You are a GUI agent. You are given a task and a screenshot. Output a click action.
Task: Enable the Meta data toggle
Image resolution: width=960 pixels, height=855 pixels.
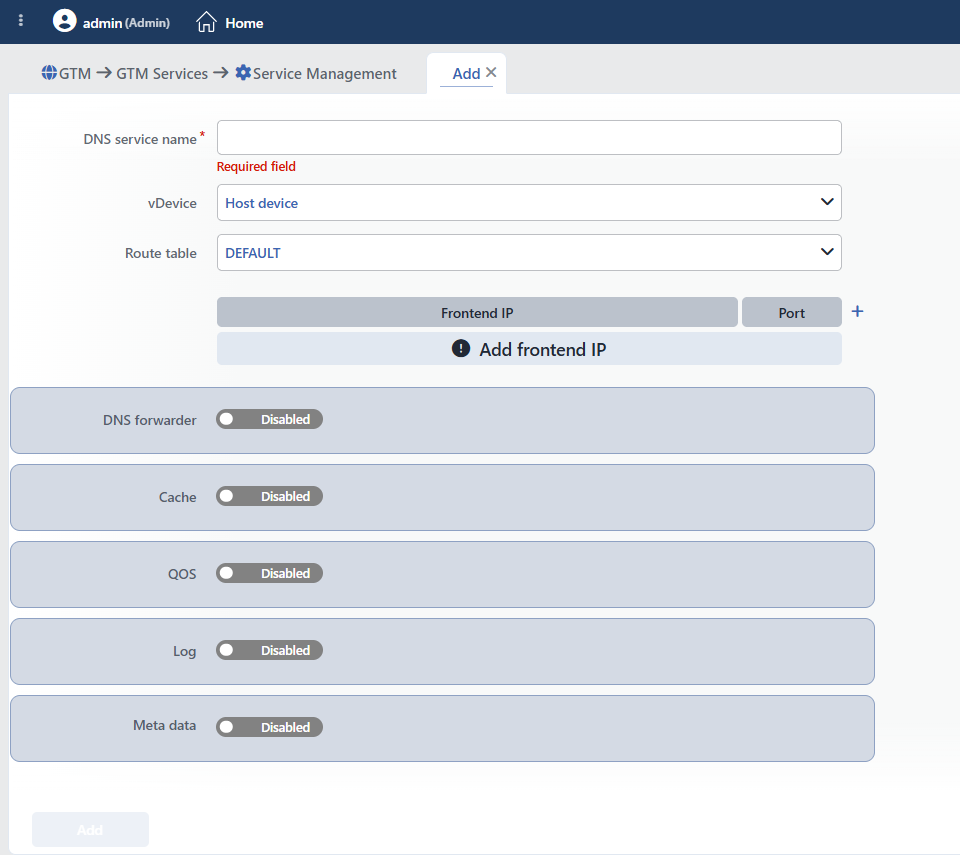click(269, 727)
